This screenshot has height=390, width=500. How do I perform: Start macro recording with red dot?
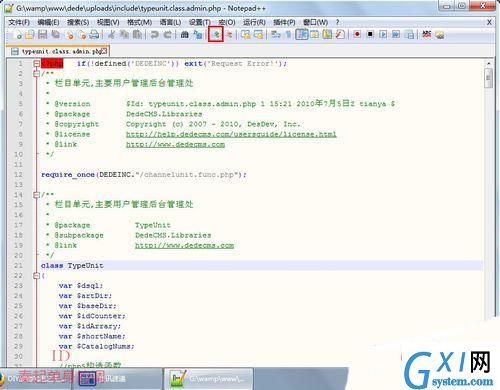tap(357, 35)
